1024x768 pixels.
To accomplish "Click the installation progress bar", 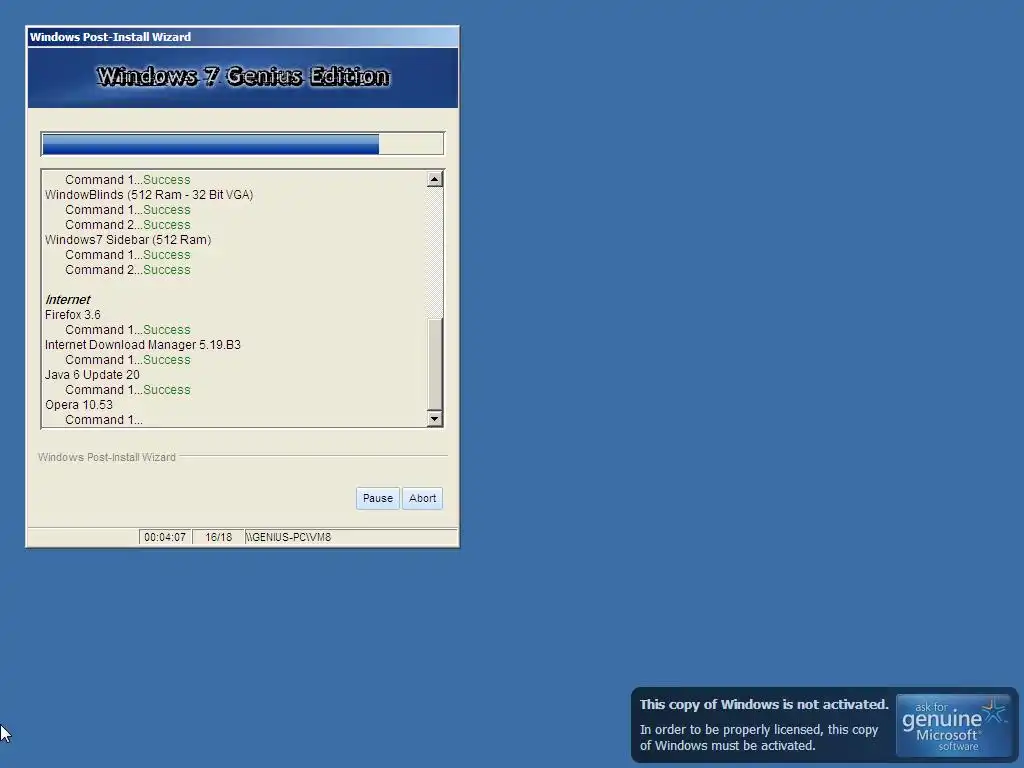I will 242,144.
